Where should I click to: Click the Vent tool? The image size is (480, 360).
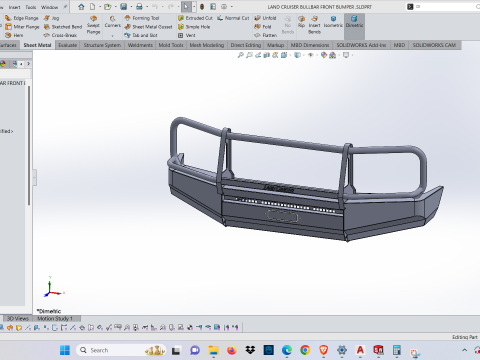(x=187, y=35)
